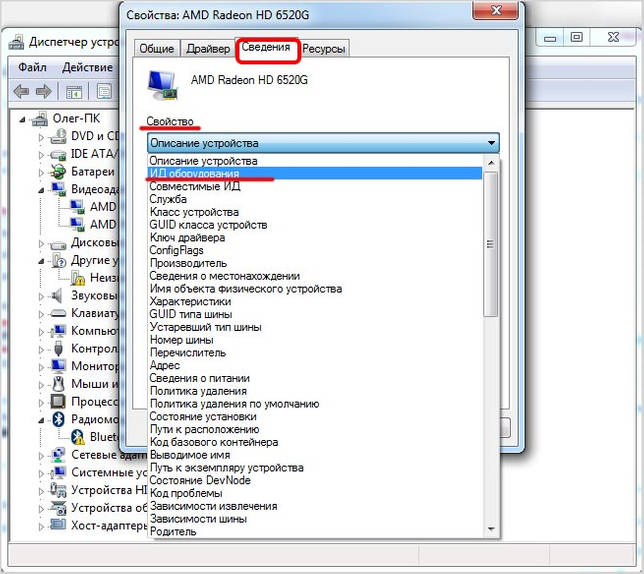Screen dimensions: 644x574
Task: Collapse the Видеоадаптеры tree node
Action: pyautogui.click(x=41, y=190)
